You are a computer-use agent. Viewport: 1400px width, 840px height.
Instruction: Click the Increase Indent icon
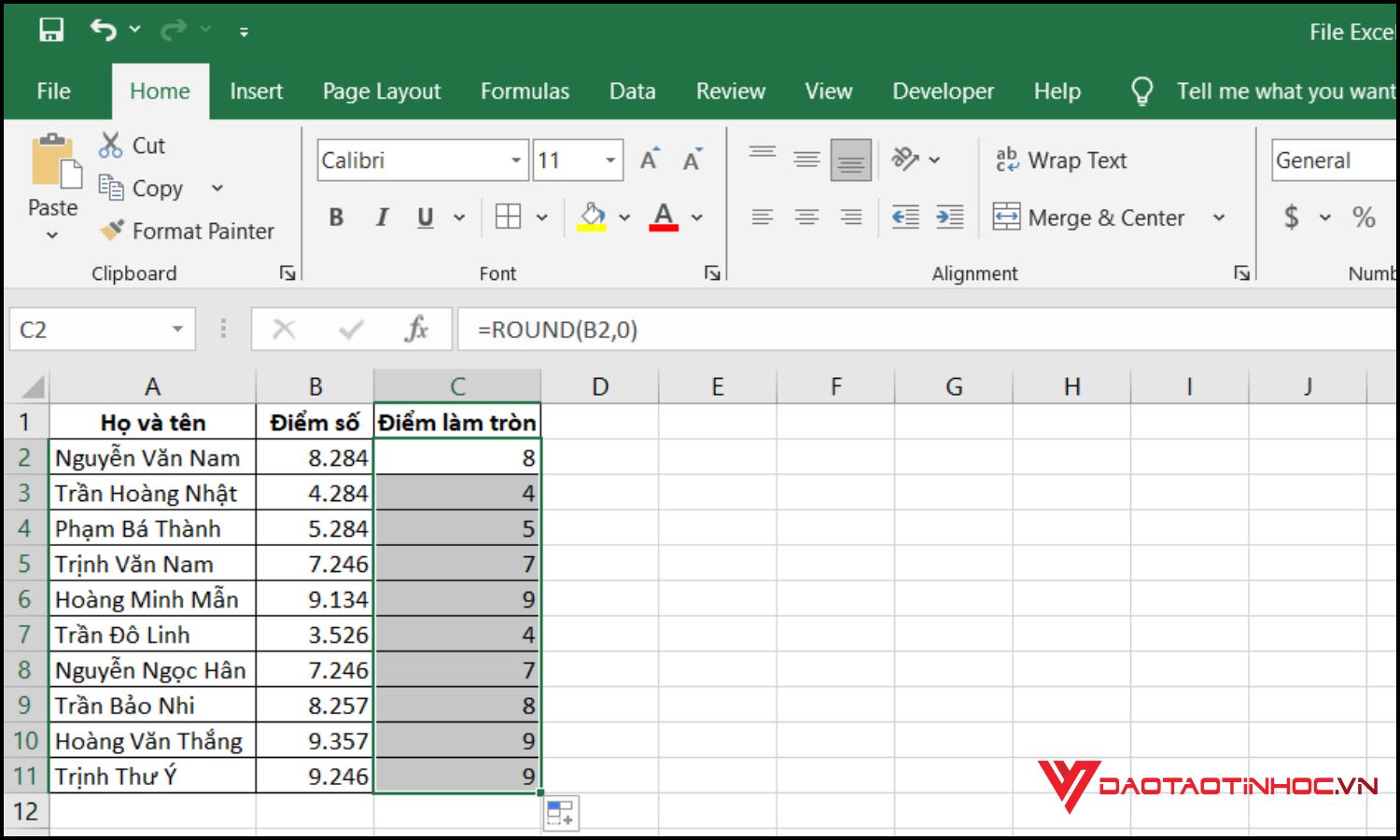coord(949,217)
